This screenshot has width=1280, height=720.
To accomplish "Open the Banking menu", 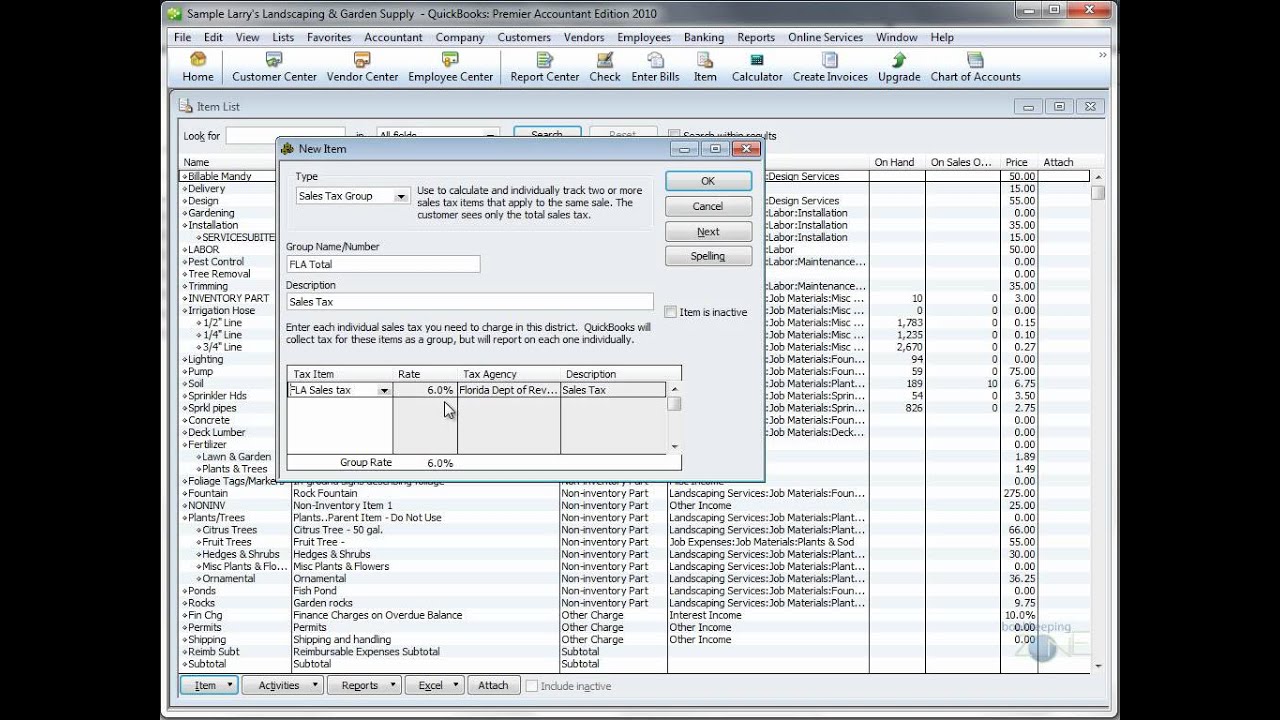I will [704, 37].
